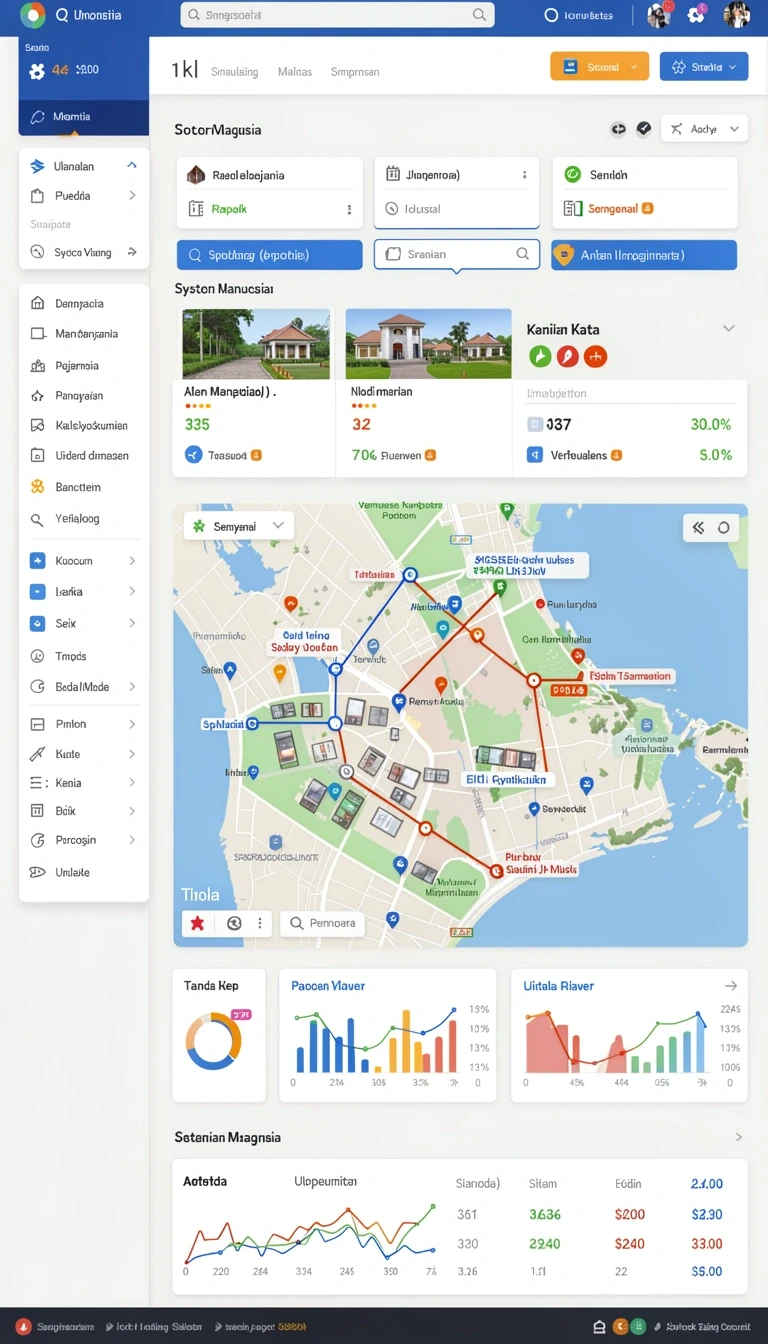
Task: Click the $5.00 value in the table
Action: pyautogui.click(x=706, y=1272)
